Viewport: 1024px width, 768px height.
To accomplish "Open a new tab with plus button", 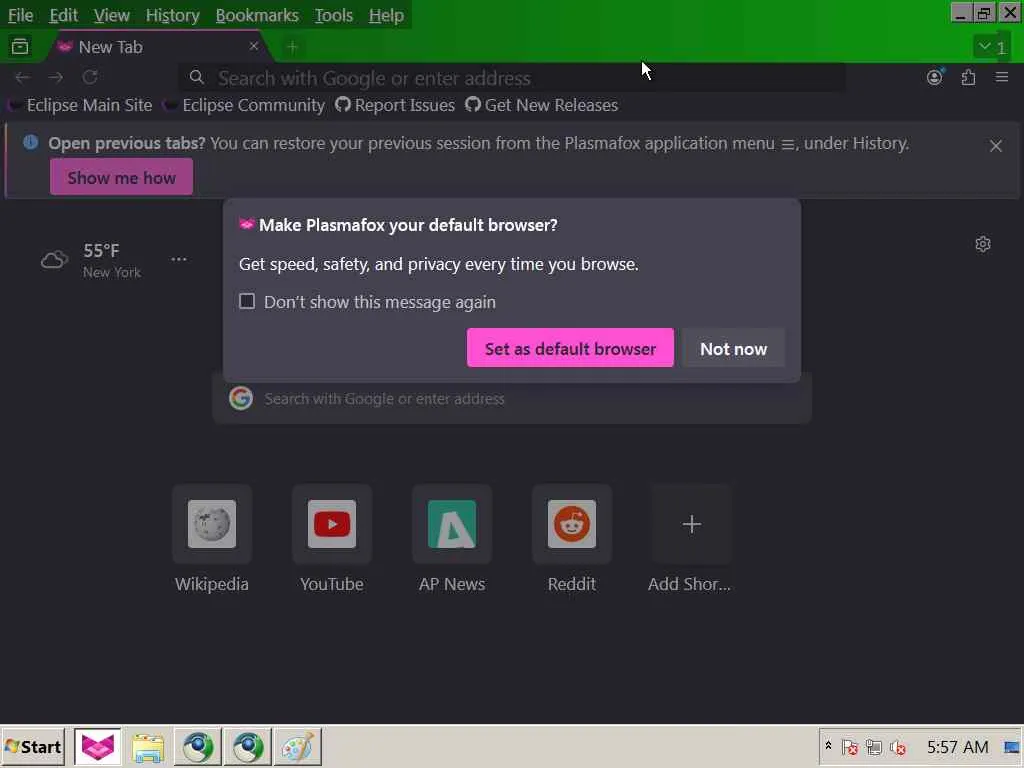I will coord(293,47).
